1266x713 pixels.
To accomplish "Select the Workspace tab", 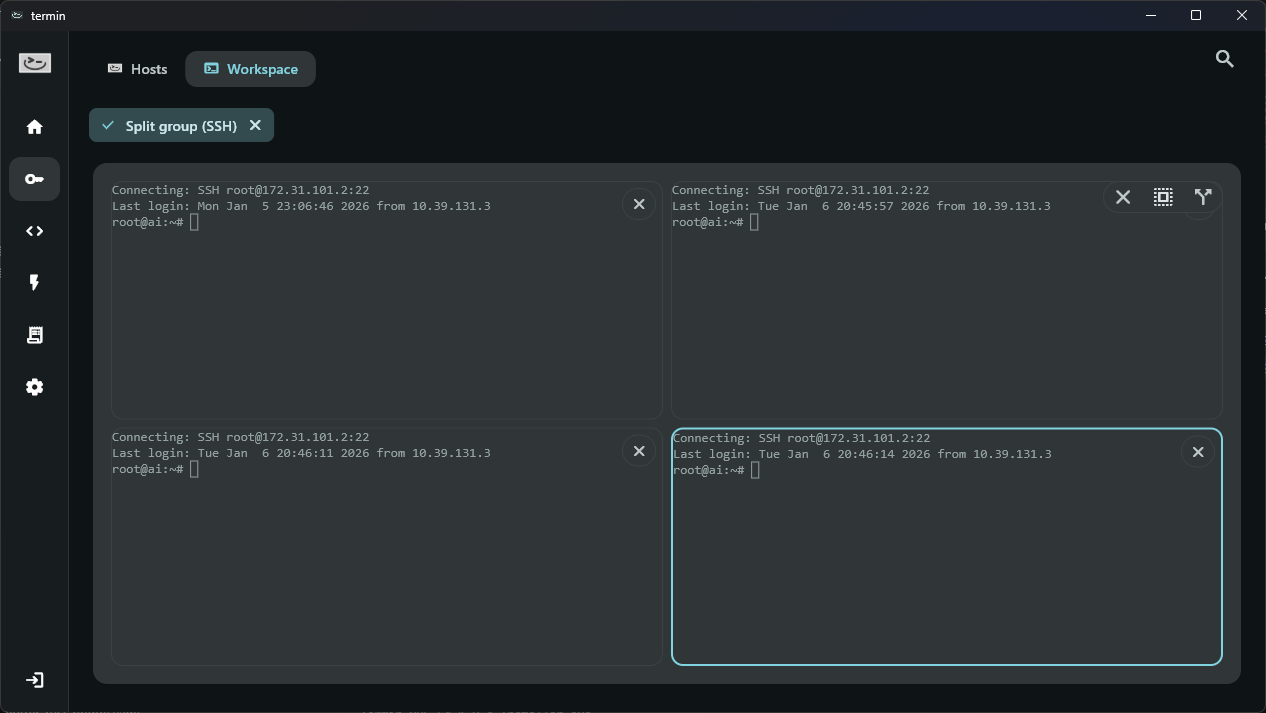I will (251, 69).
